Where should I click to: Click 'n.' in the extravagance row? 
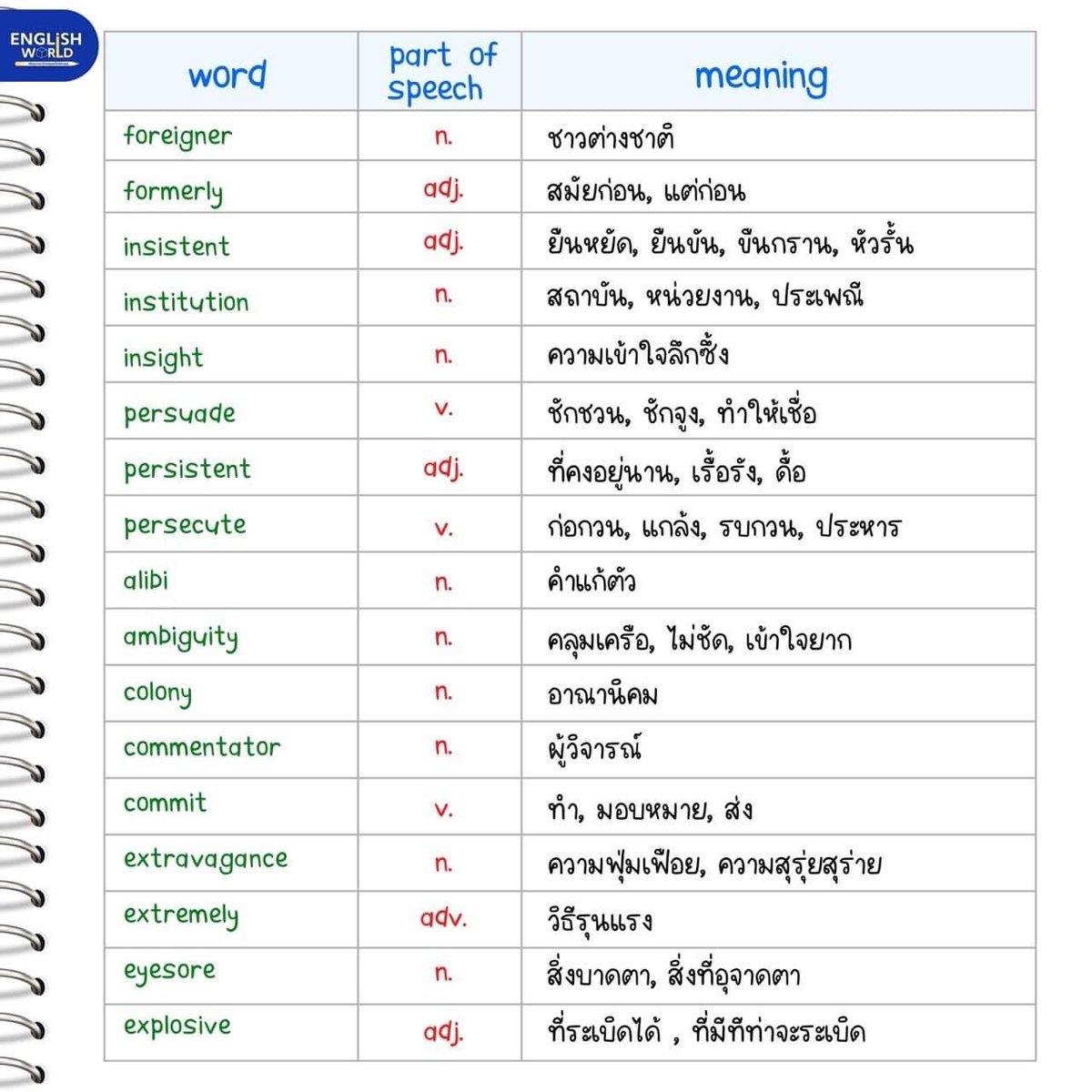point(443,864)
